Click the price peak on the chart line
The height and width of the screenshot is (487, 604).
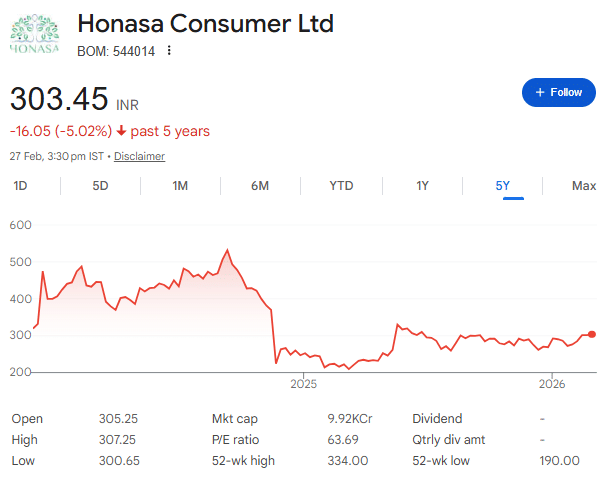(x=228, y=249)
